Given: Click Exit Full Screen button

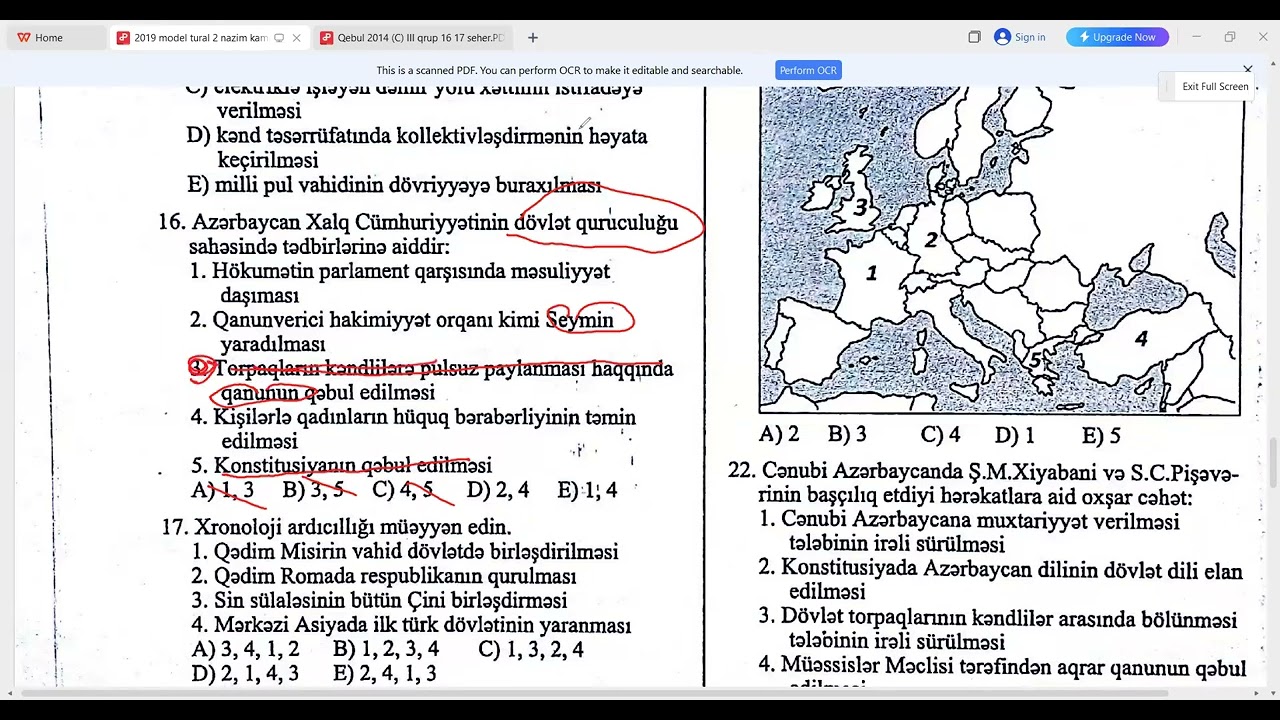Looking at the screenshot, I should point(1215,87).
